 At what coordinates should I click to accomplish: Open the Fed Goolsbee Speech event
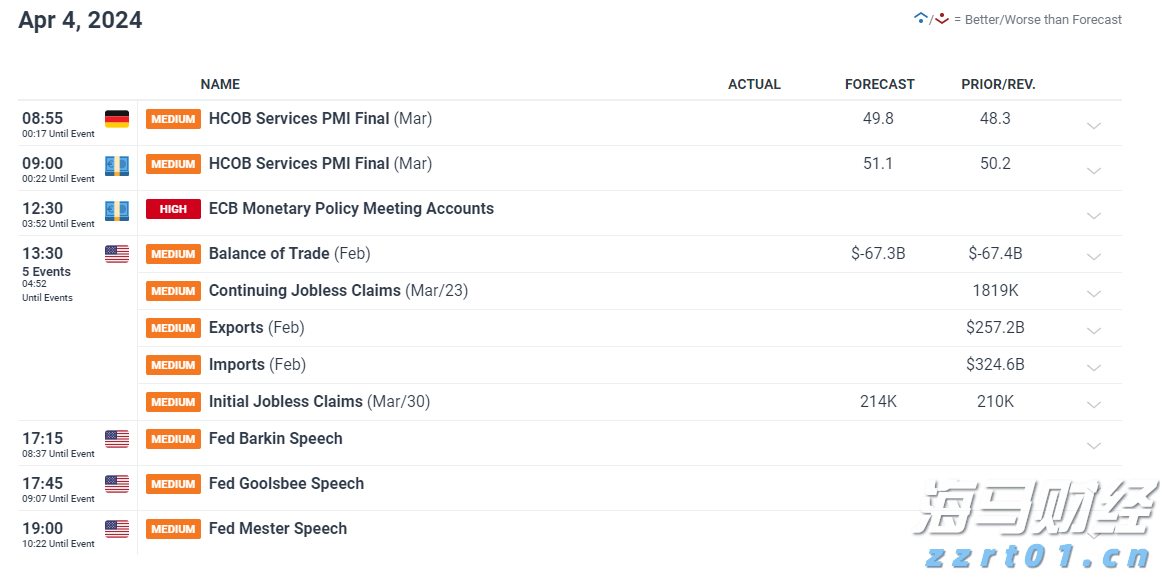click(x=286, y=484)
